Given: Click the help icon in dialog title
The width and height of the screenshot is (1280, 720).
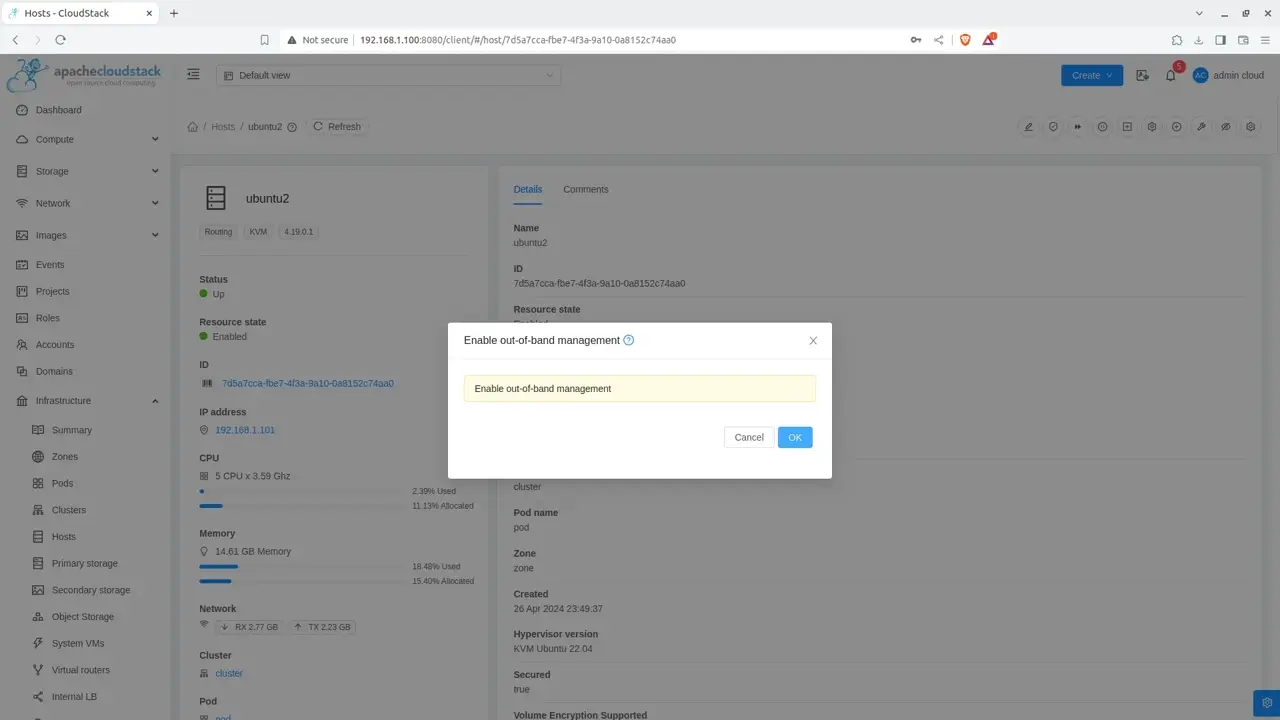Looking at the screenshot, I should (x=629, y=340).
